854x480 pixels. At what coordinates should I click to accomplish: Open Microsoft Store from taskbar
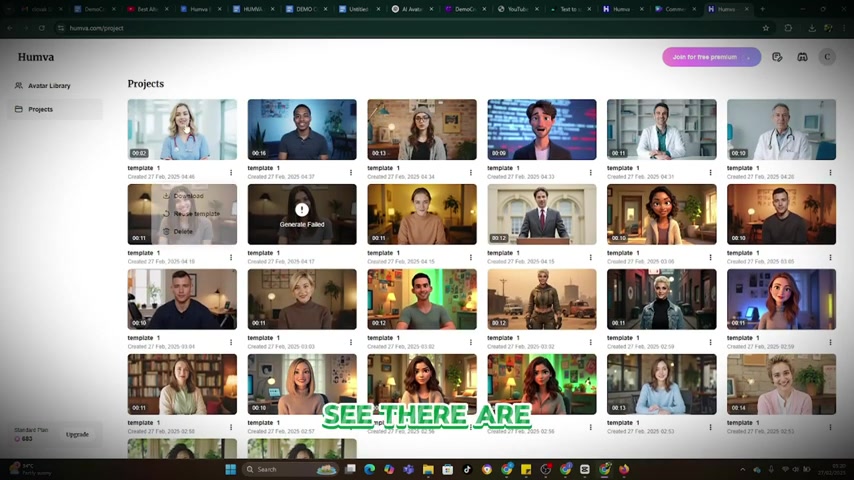pyautogui.click(x=448, y=469)
